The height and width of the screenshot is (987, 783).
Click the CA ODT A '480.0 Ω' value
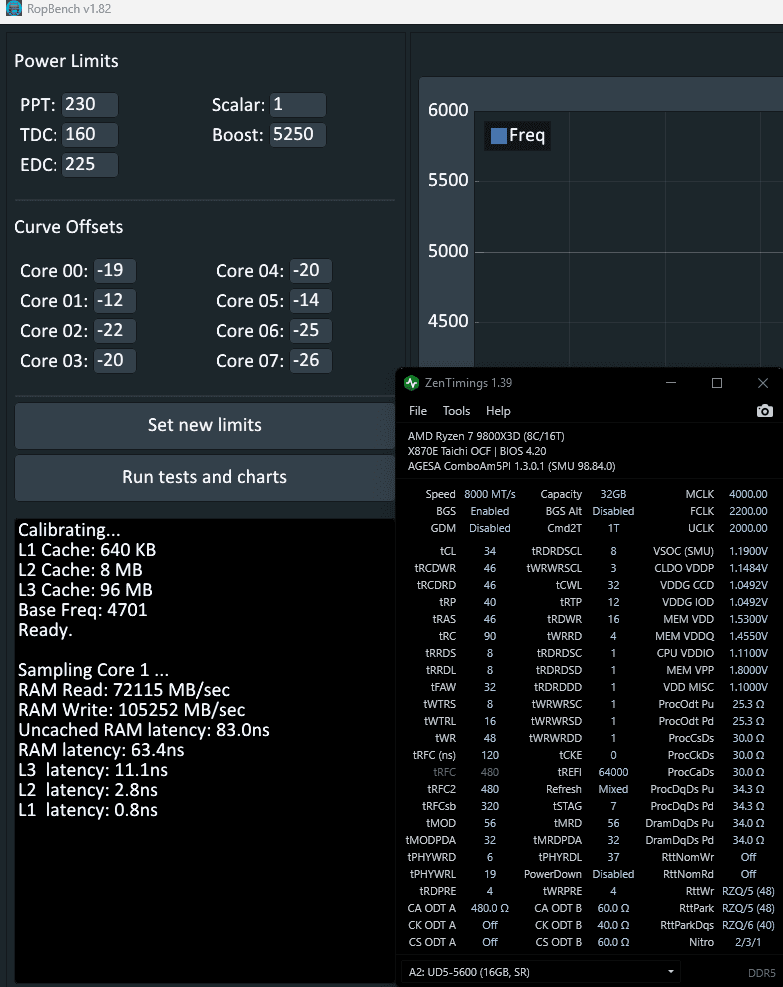[x=490, y=908]
